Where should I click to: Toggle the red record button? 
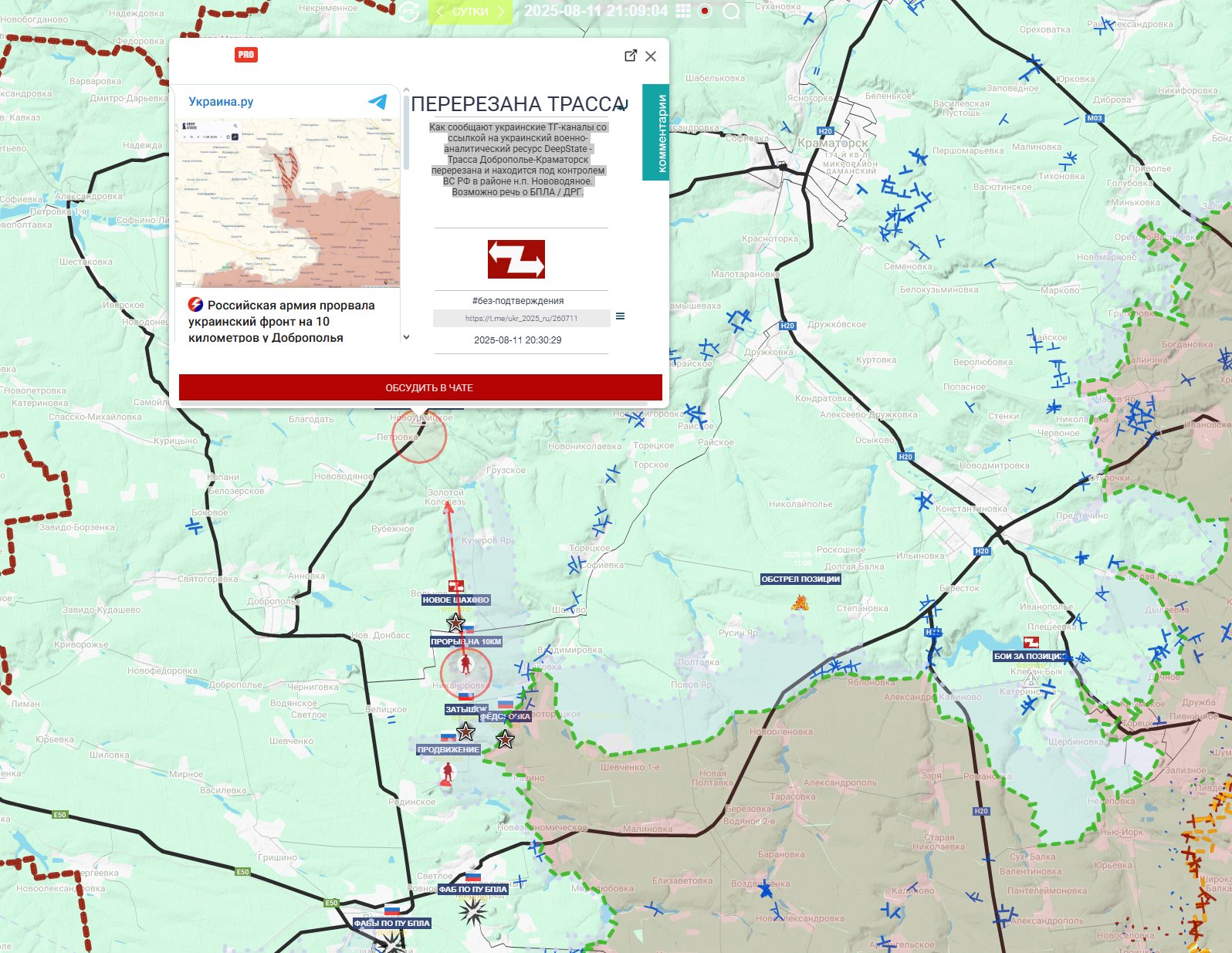(704, 11)
